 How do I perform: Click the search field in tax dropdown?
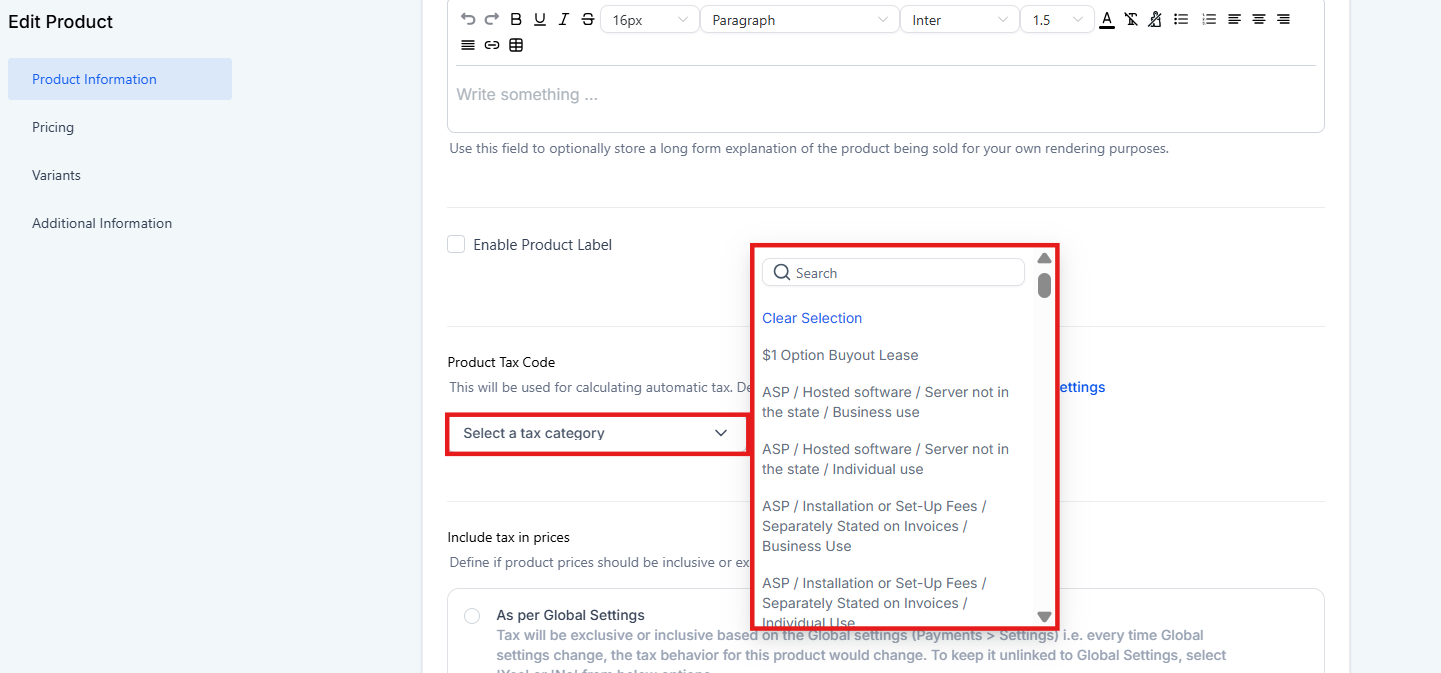pos(893,273)
